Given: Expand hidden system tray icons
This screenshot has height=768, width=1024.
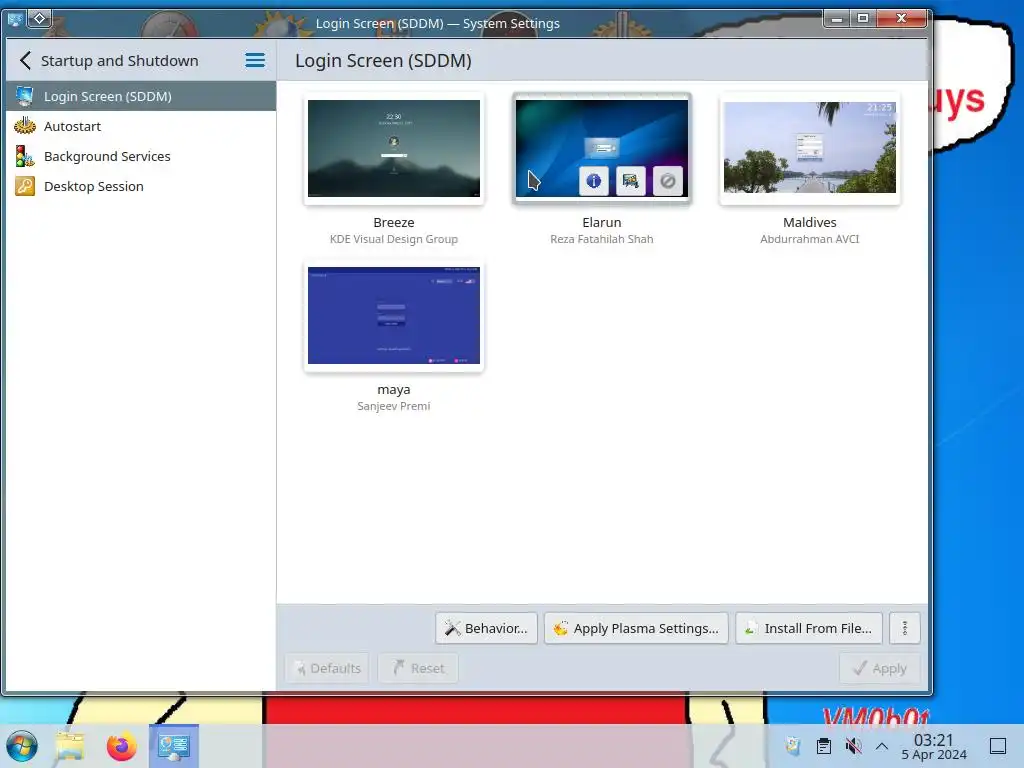Looking at the screenshot, I should tap(882, 746).
